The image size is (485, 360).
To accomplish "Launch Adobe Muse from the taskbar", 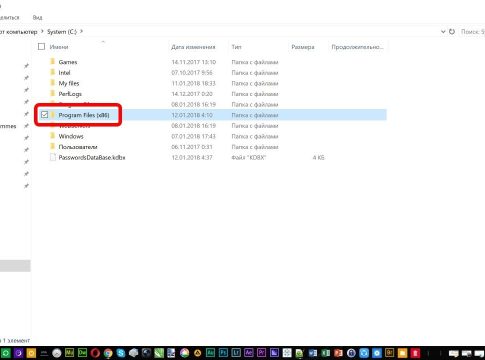I will pos(69,353).
